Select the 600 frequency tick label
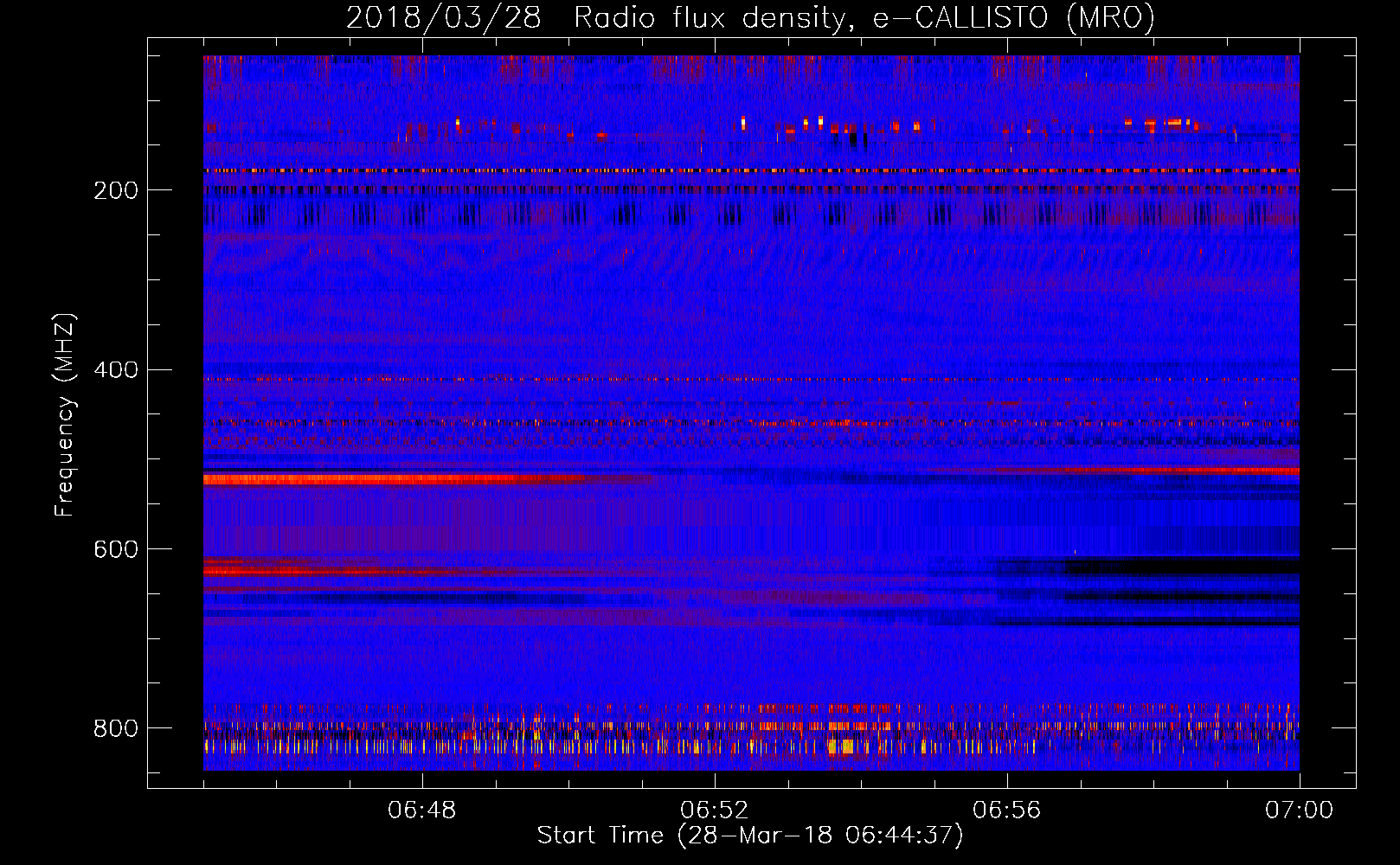The height and width of the screenshot is (865, 1400). click(116, 550)
